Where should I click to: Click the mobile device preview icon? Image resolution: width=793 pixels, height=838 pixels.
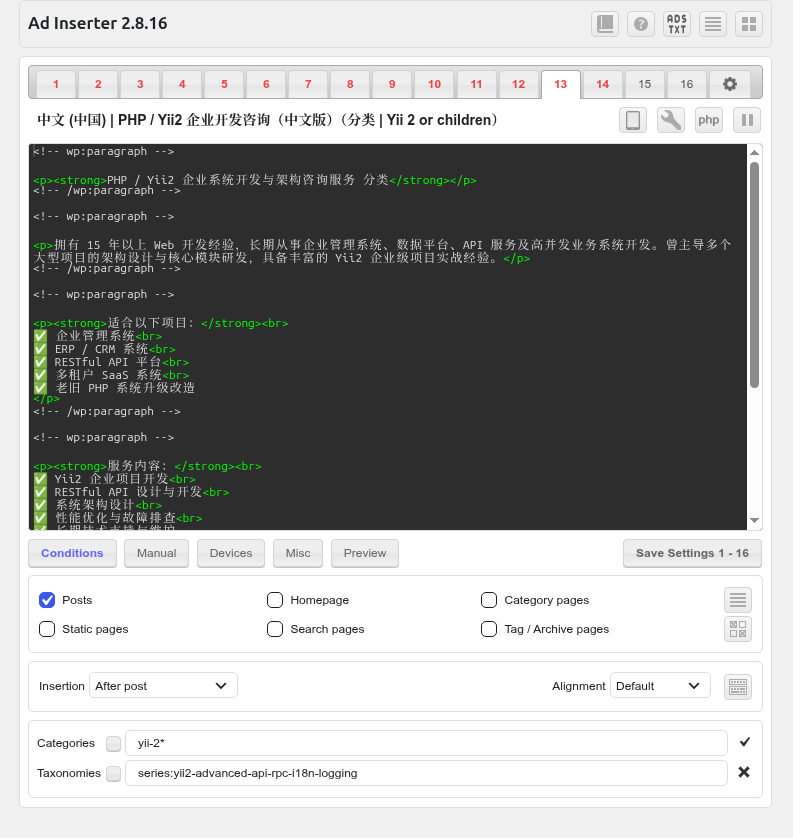pyautogui.click(x=633, y=120)
